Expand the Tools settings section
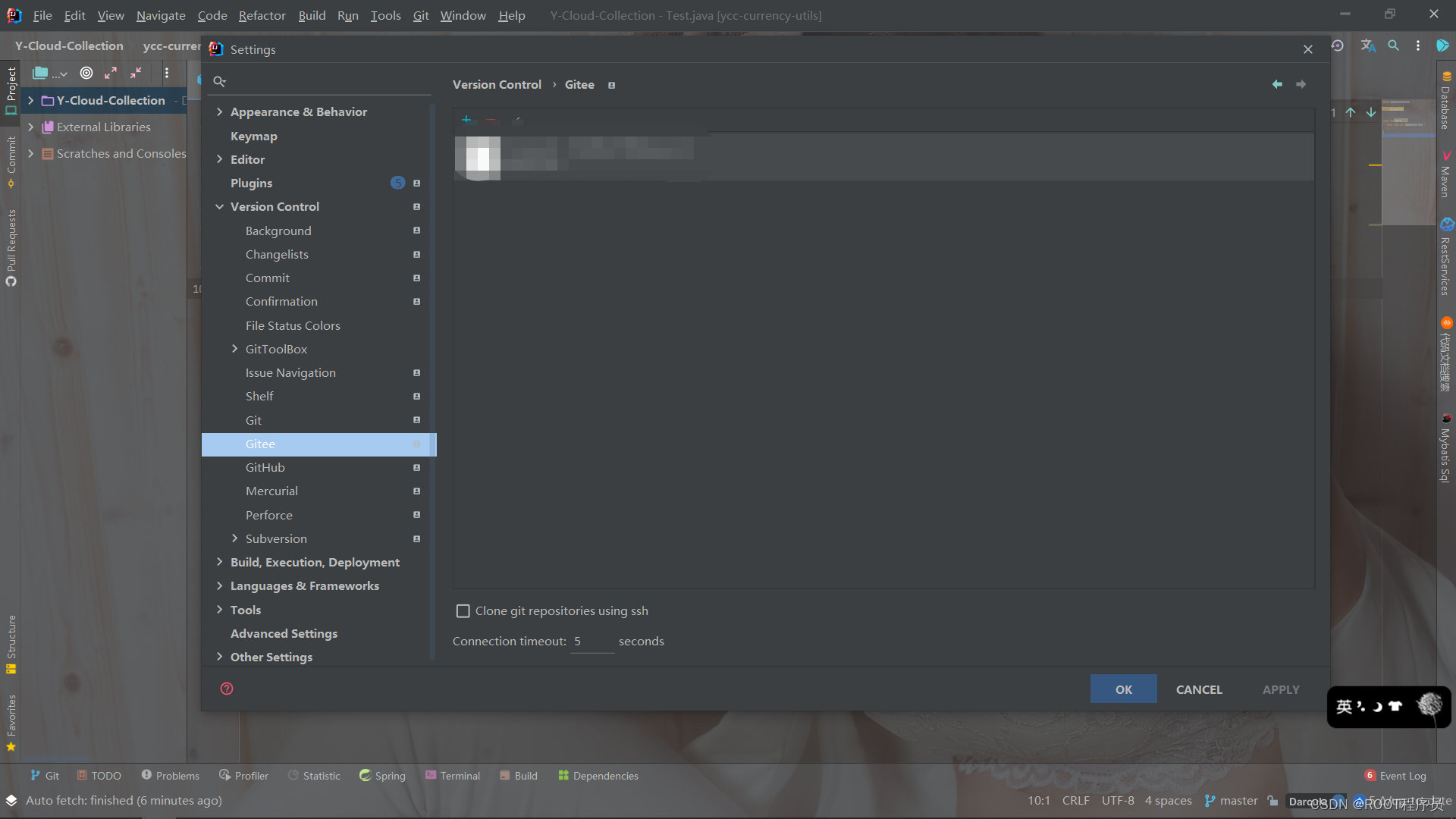The width and height of the screenshot is (1456, 819). pyautogui.click(x=220, y=610)
